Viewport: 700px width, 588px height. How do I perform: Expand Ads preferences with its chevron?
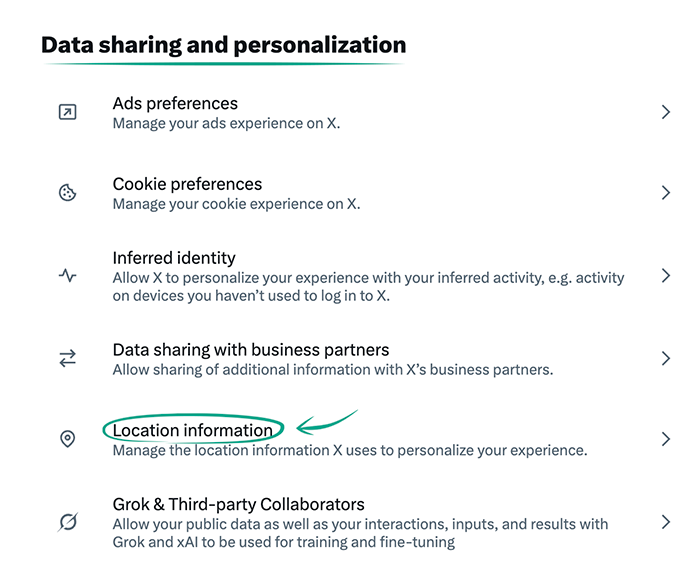coord(665,112)
